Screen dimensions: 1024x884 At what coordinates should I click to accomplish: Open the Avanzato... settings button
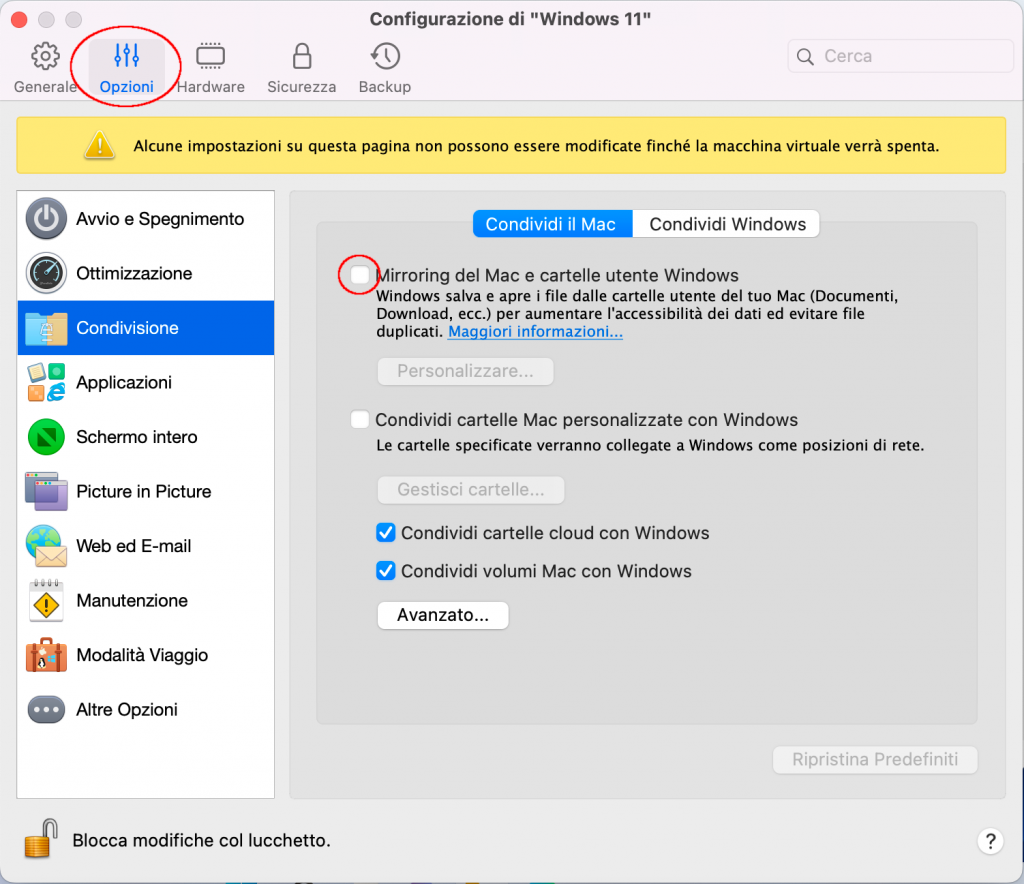coord(443,615)
